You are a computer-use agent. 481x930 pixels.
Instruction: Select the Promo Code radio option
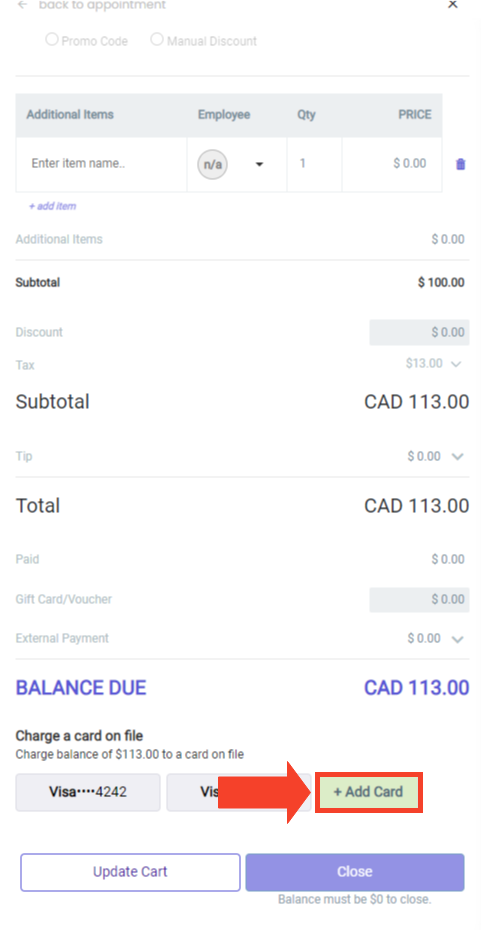point(52,40)
